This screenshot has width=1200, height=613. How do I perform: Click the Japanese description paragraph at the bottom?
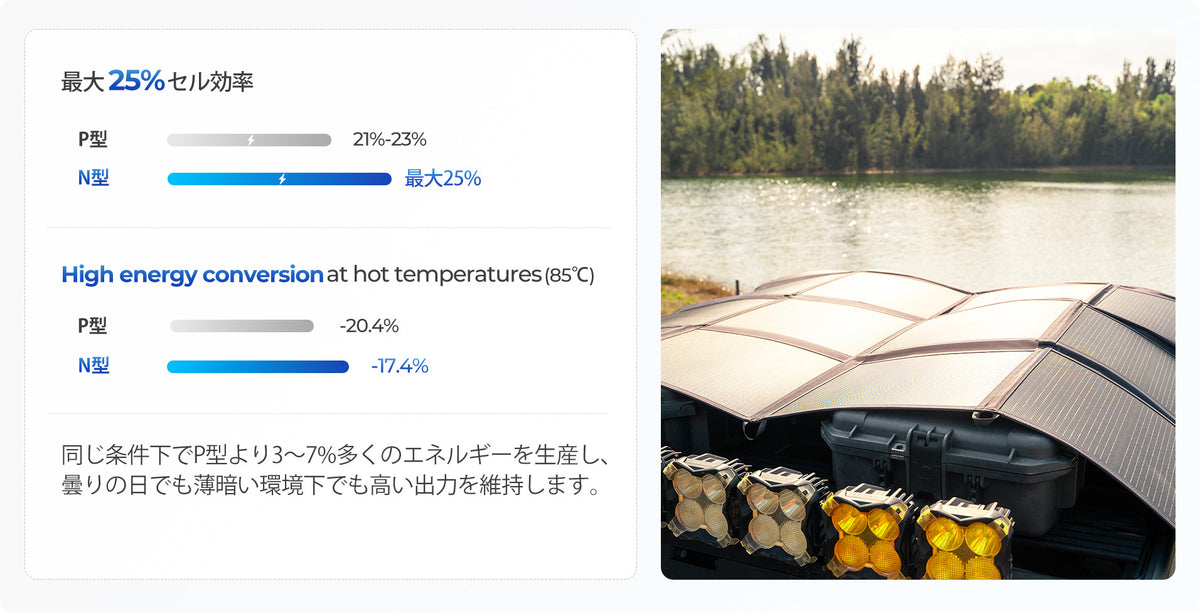335,472
